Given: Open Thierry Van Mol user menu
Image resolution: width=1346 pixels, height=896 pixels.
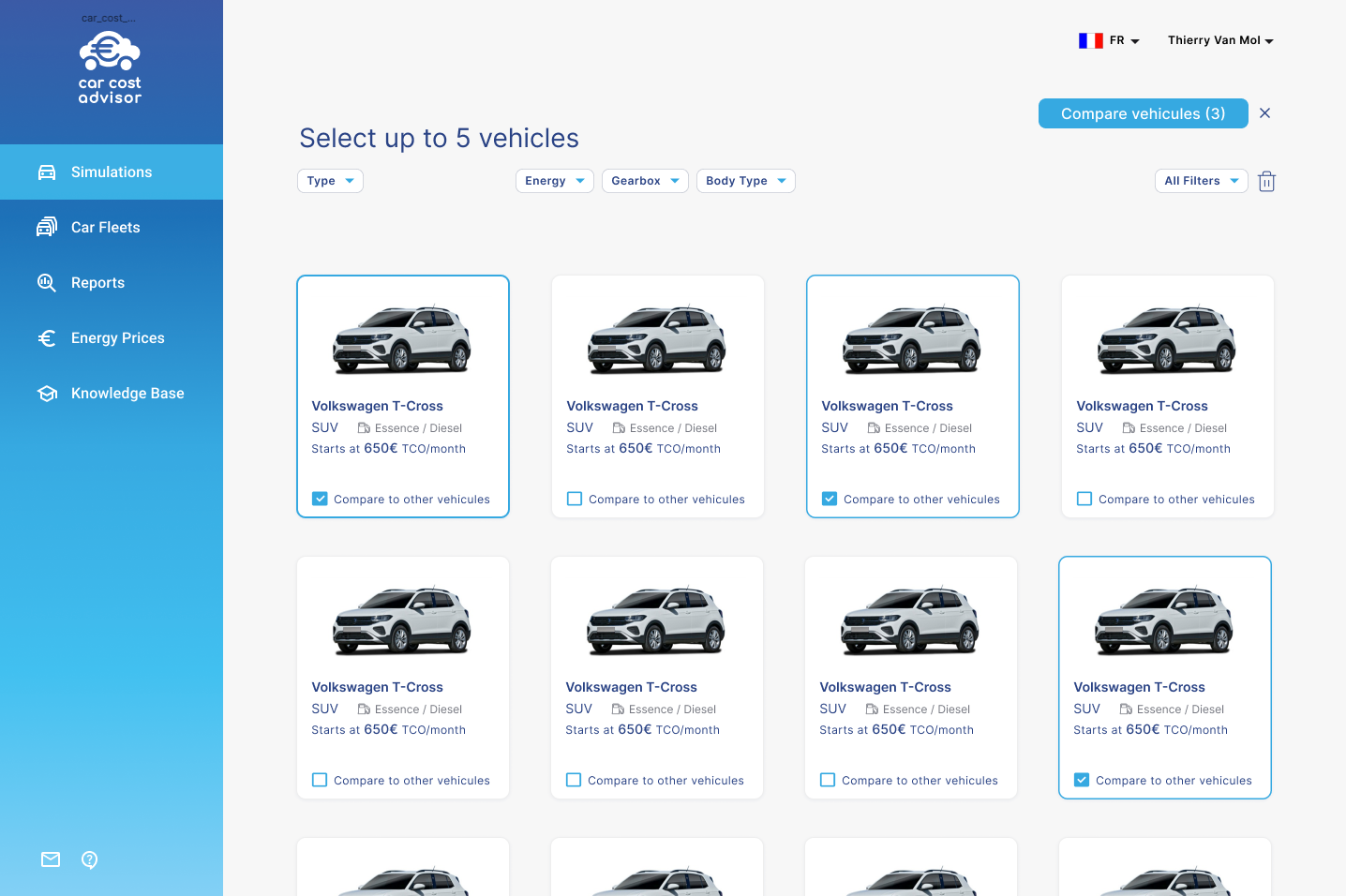Looking at the screenshot, I should pos(1220,40).
